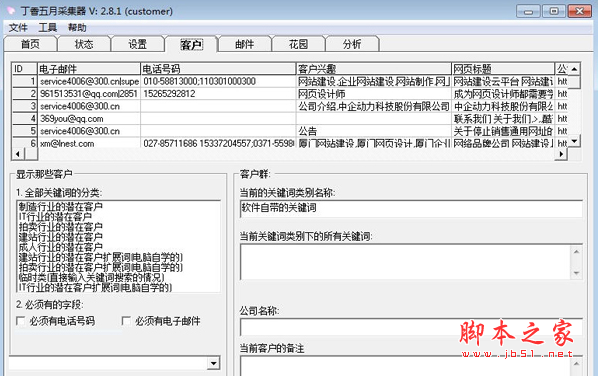This screenshot has height=377, width=599.
Task: Open the 工具 menu
Action: [47, 28]
